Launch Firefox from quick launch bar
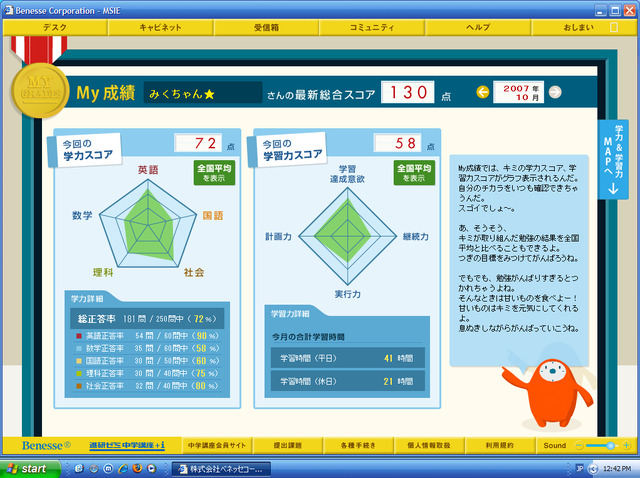640x478 pixels. point(137,468)
